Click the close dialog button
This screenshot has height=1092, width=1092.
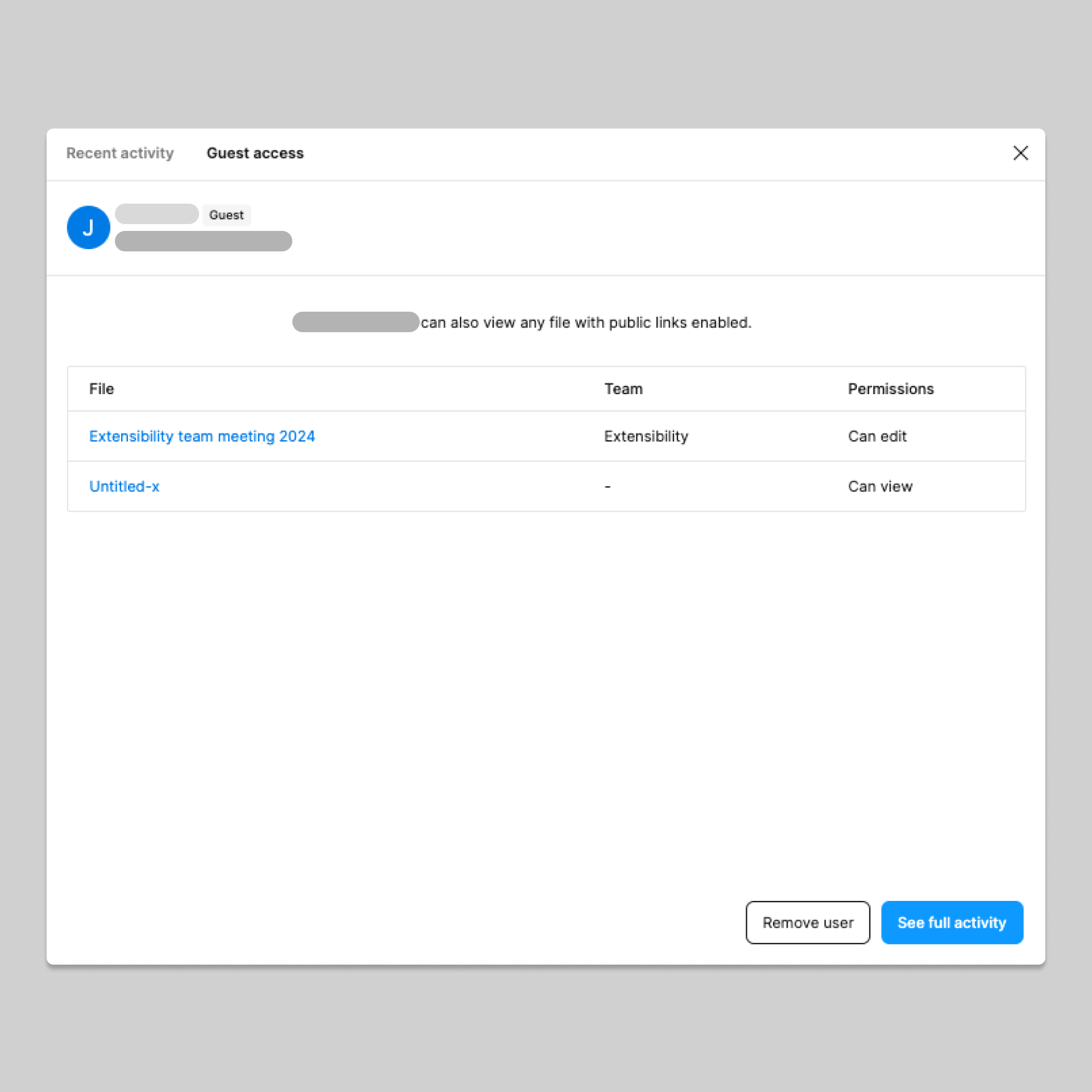click(x=1020, y=153)
